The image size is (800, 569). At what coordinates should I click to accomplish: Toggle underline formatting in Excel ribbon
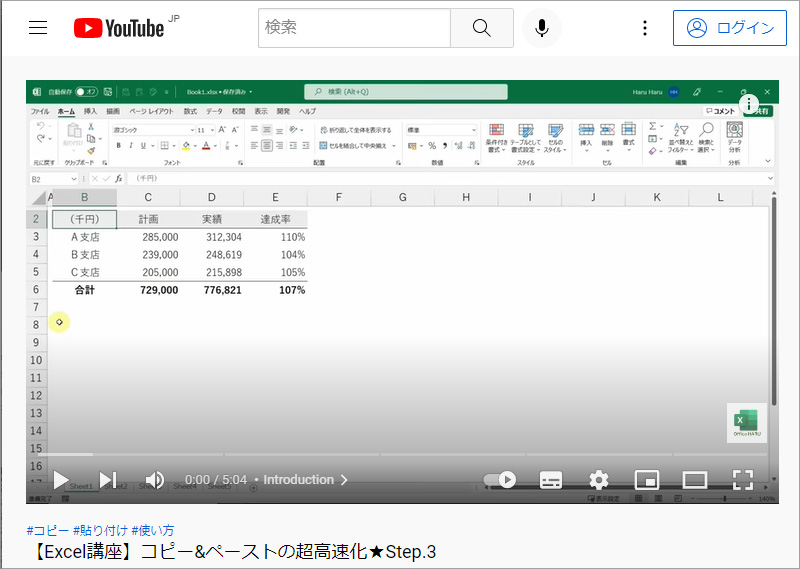pyautogui.click(x=143, y=146)
